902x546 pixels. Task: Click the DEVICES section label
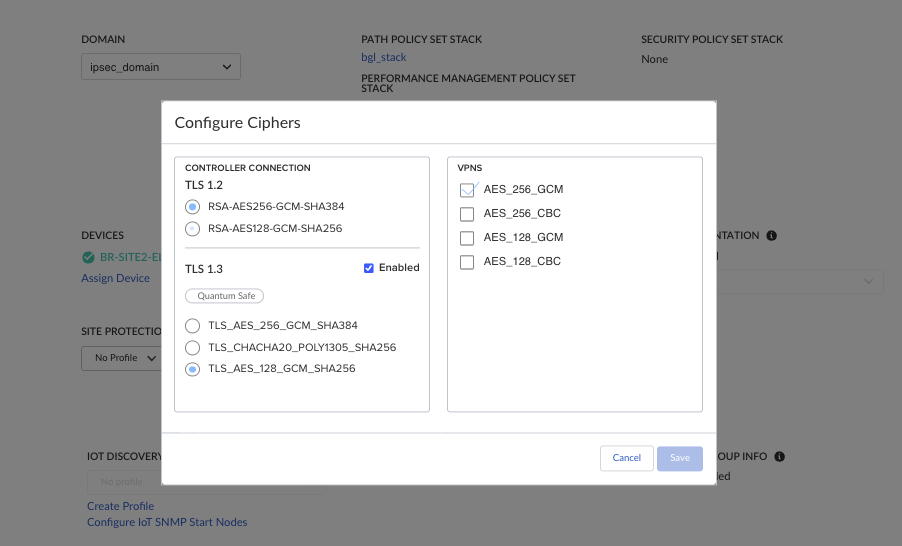click(102, 235)
